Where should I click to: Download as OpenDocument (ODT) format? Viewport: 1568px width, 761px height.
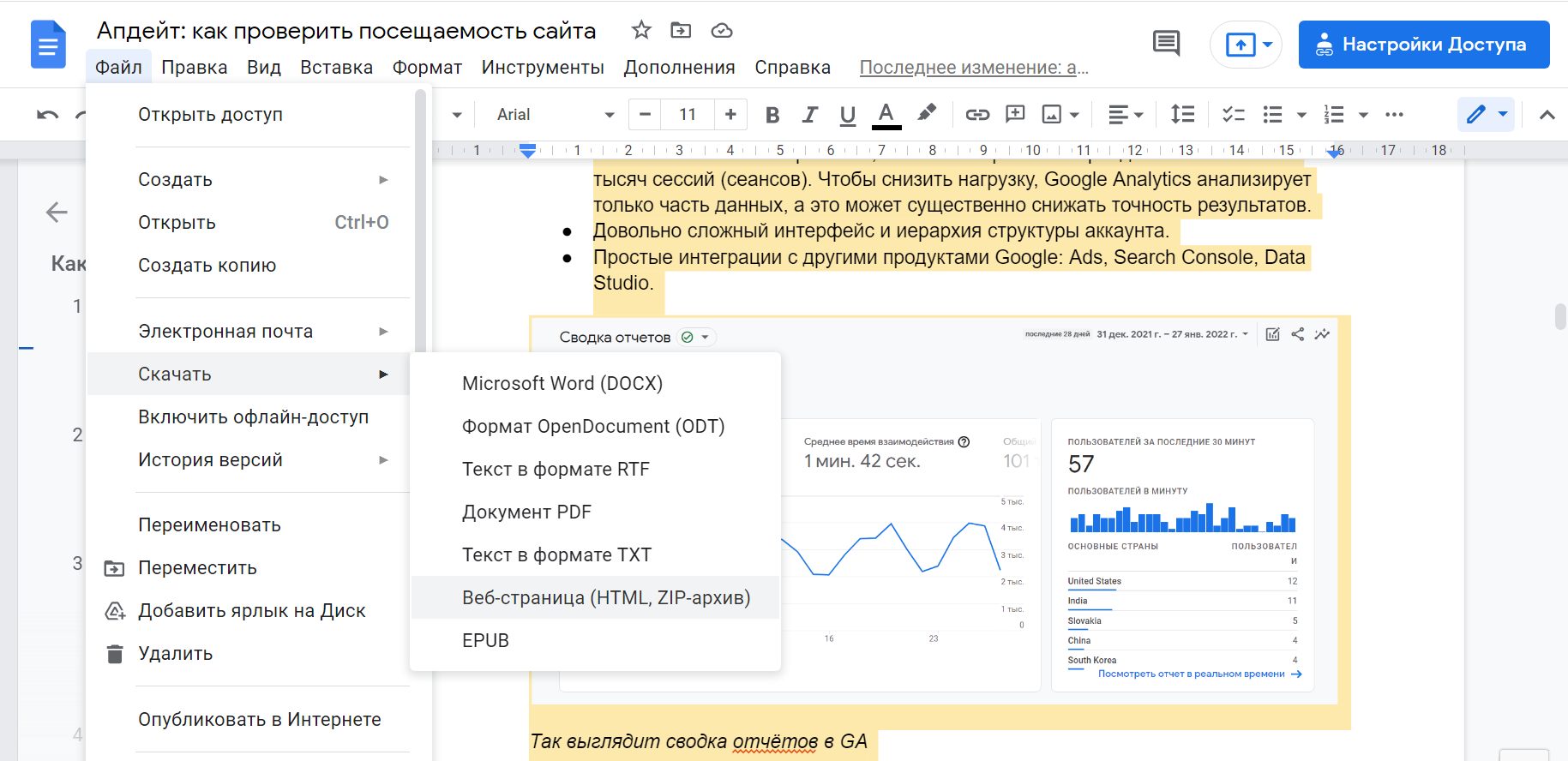point(595,426)
